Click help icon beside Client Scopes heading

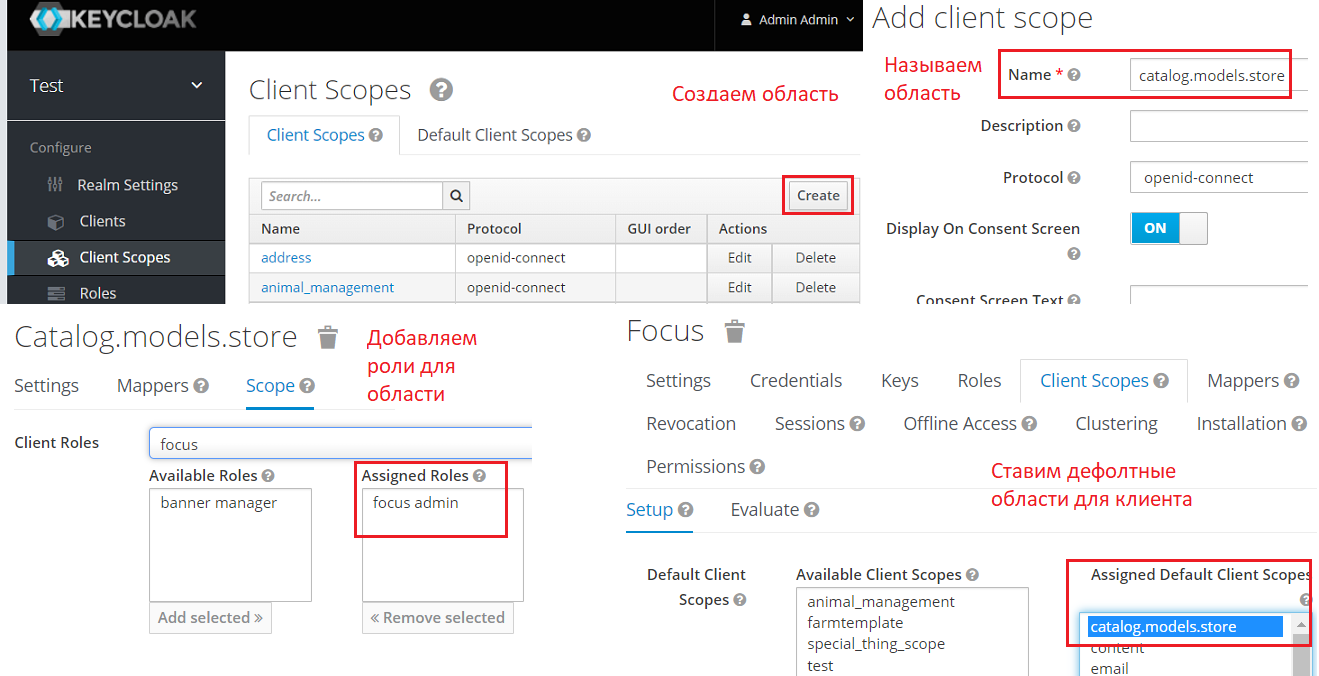tap(441, 90)
